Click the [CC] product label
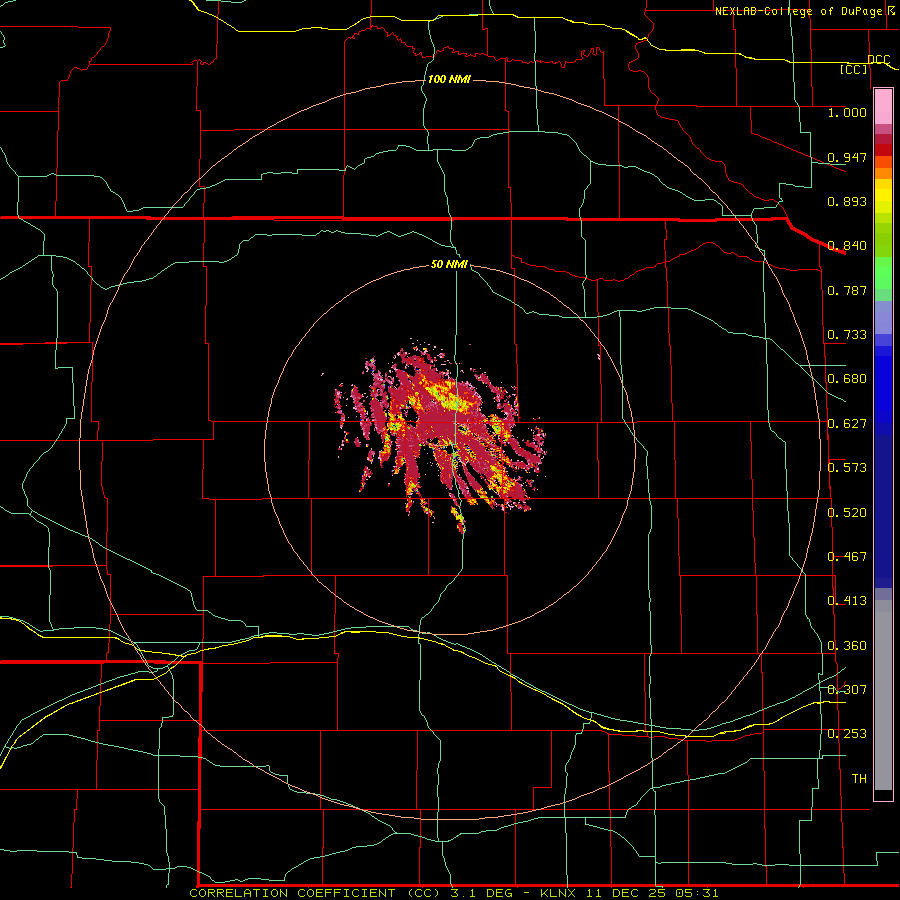This screenshot has height=900, width=900. pos(854,69)
